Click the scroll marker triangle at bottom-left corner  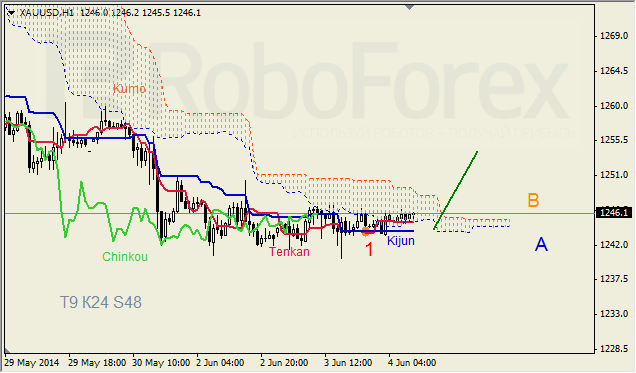click(x=7, y=350)
